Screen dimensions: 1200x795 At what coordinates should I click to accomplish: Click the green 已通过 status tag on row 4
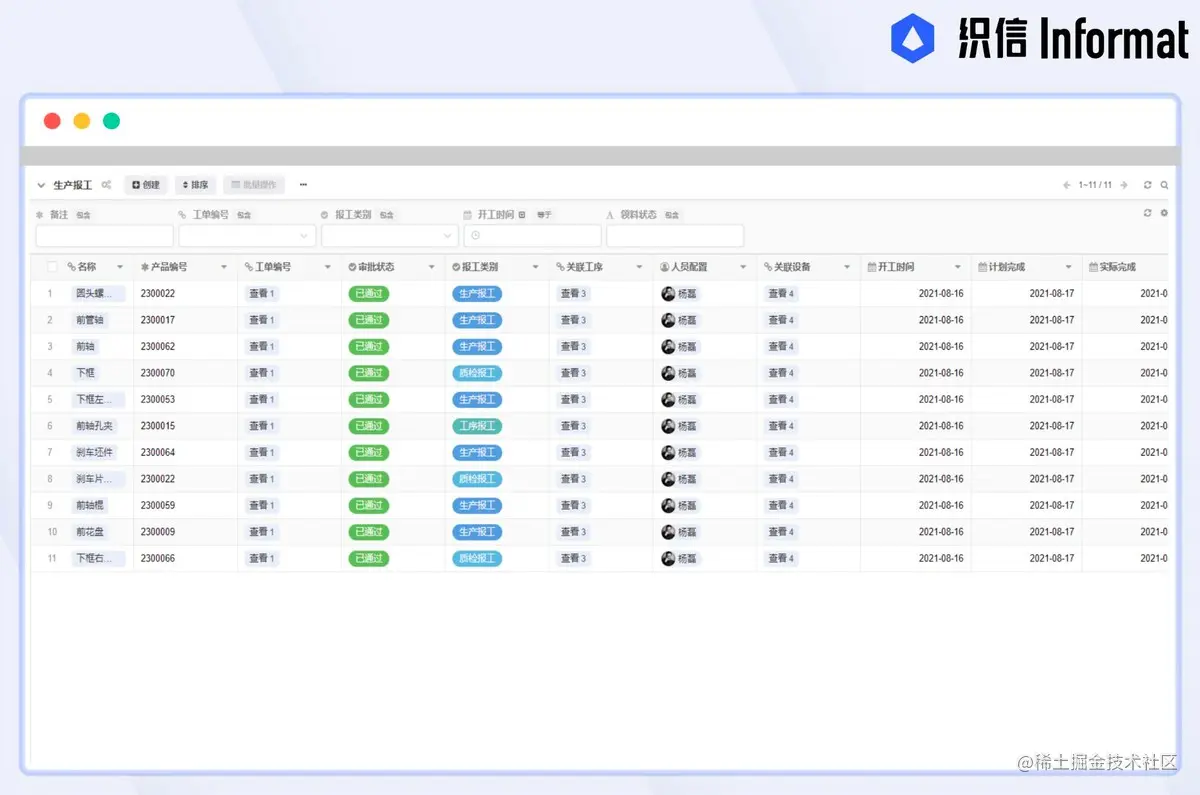click(x=368, y=372)
